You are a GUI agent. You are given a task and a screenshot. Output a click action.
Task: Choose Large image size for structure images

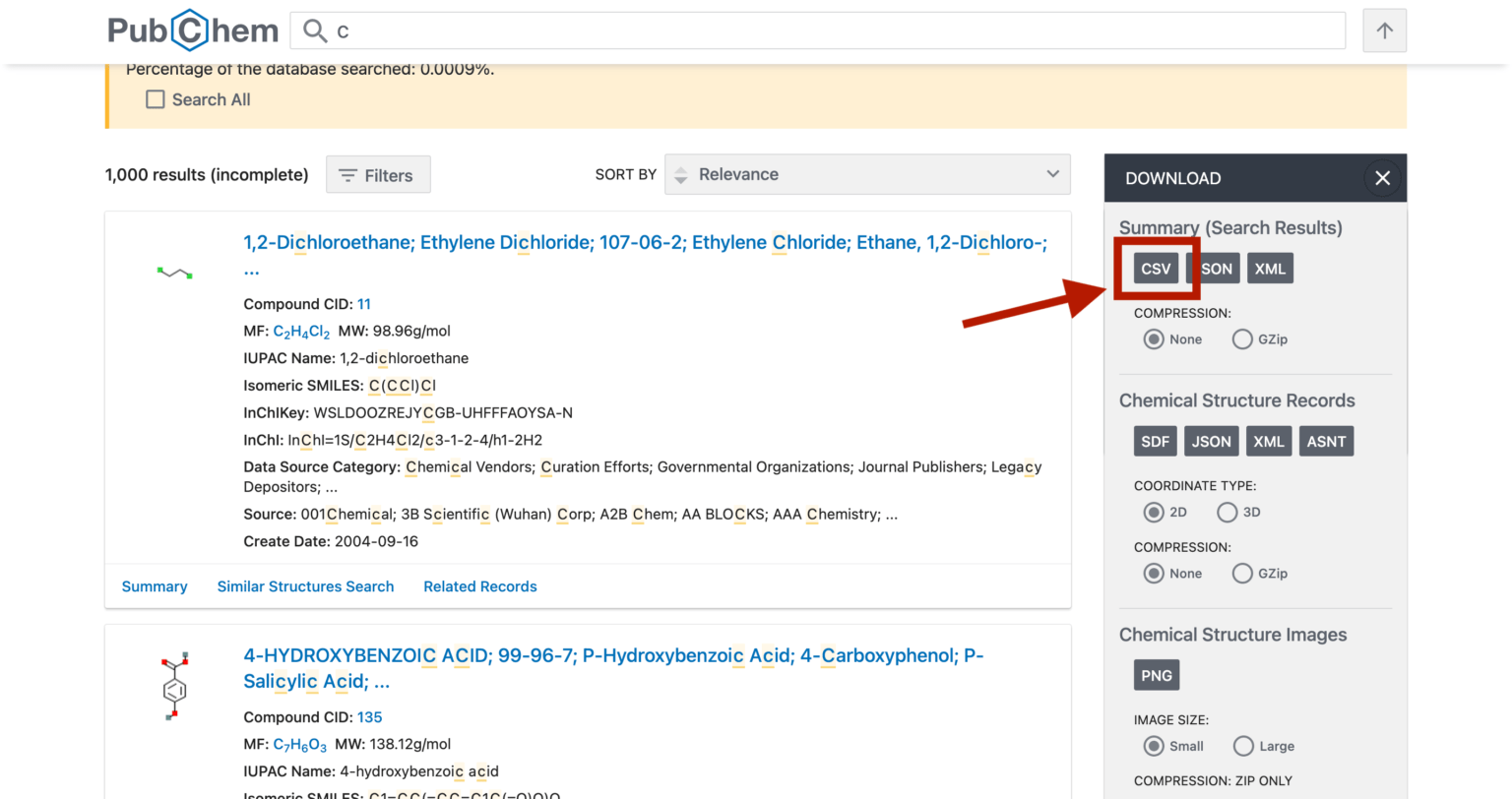pos(1242,746)
